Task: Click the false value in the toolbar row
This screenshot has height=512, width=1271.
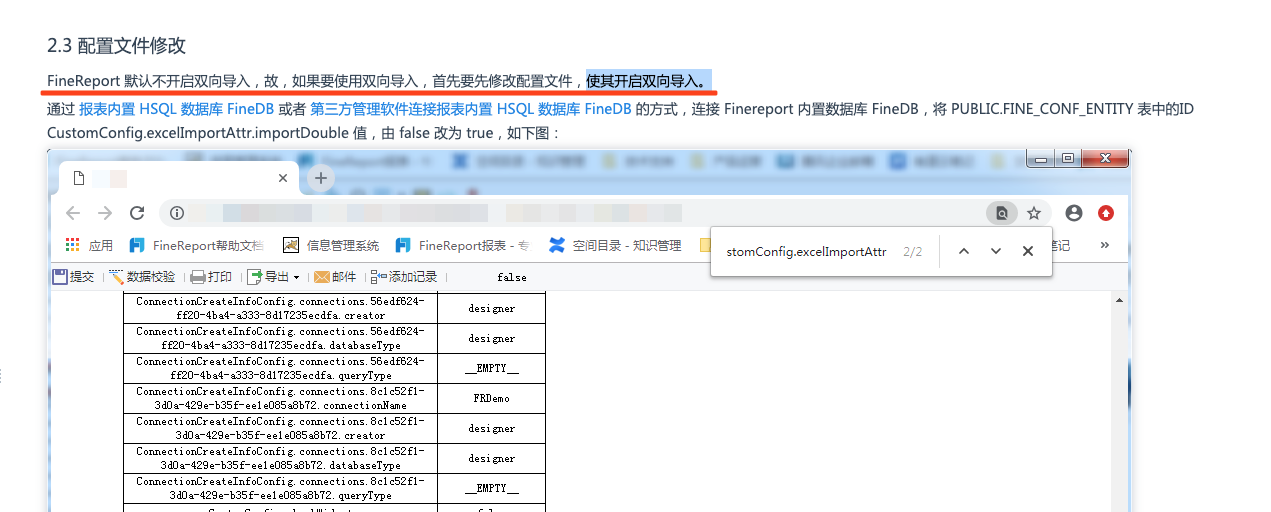Action: point(512,277)
